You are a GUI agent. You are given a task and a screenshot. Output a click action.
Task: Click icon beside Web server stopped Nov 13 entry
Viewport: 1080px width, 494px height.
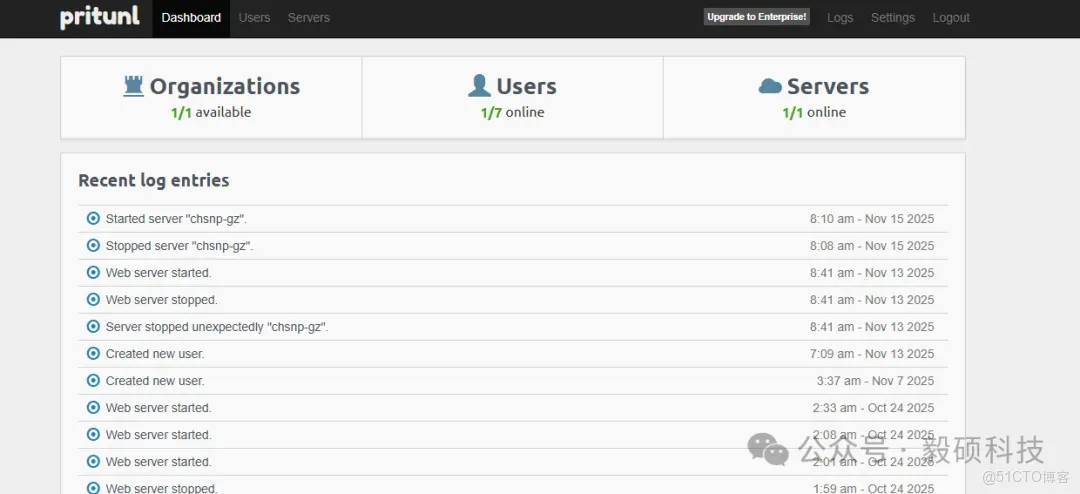[94, 300]
